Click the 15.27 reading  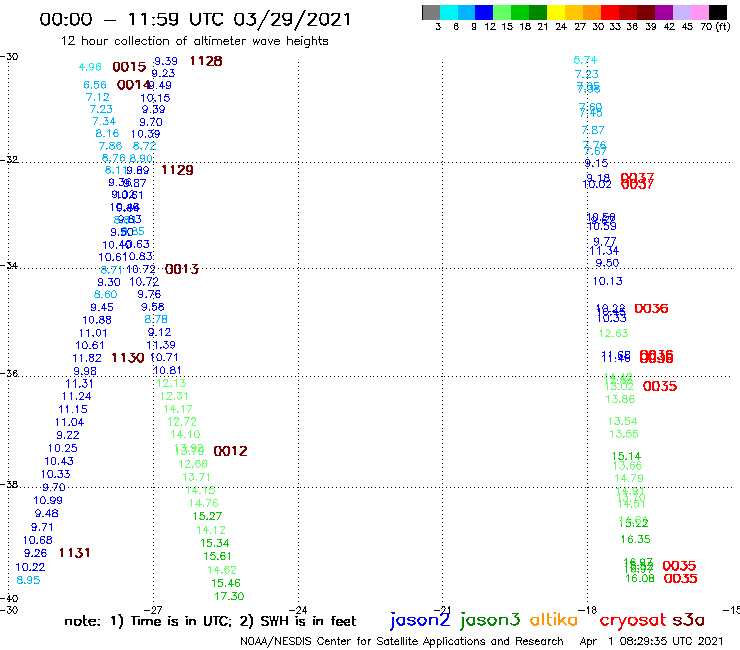(207, 516)
